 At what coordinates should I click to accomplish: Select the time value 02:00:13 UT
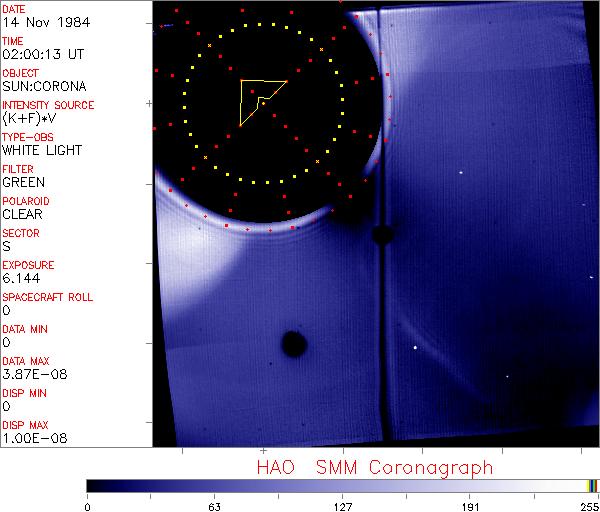coord(40,54)
